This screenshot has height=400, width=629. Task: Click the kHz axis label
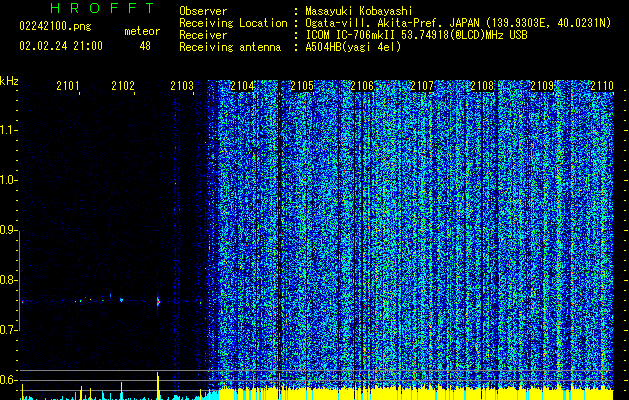click(9, 81)
